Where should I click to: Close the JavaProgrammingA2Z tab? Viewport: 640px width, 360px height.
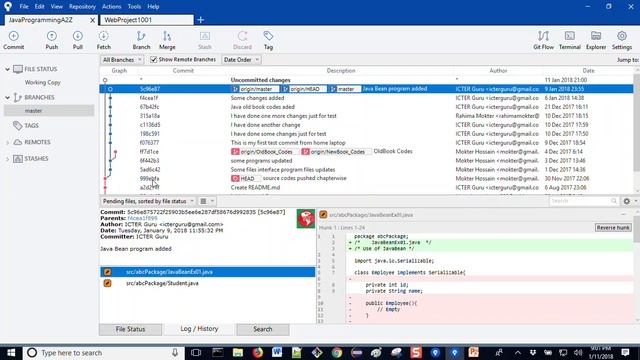coord(92,20)
